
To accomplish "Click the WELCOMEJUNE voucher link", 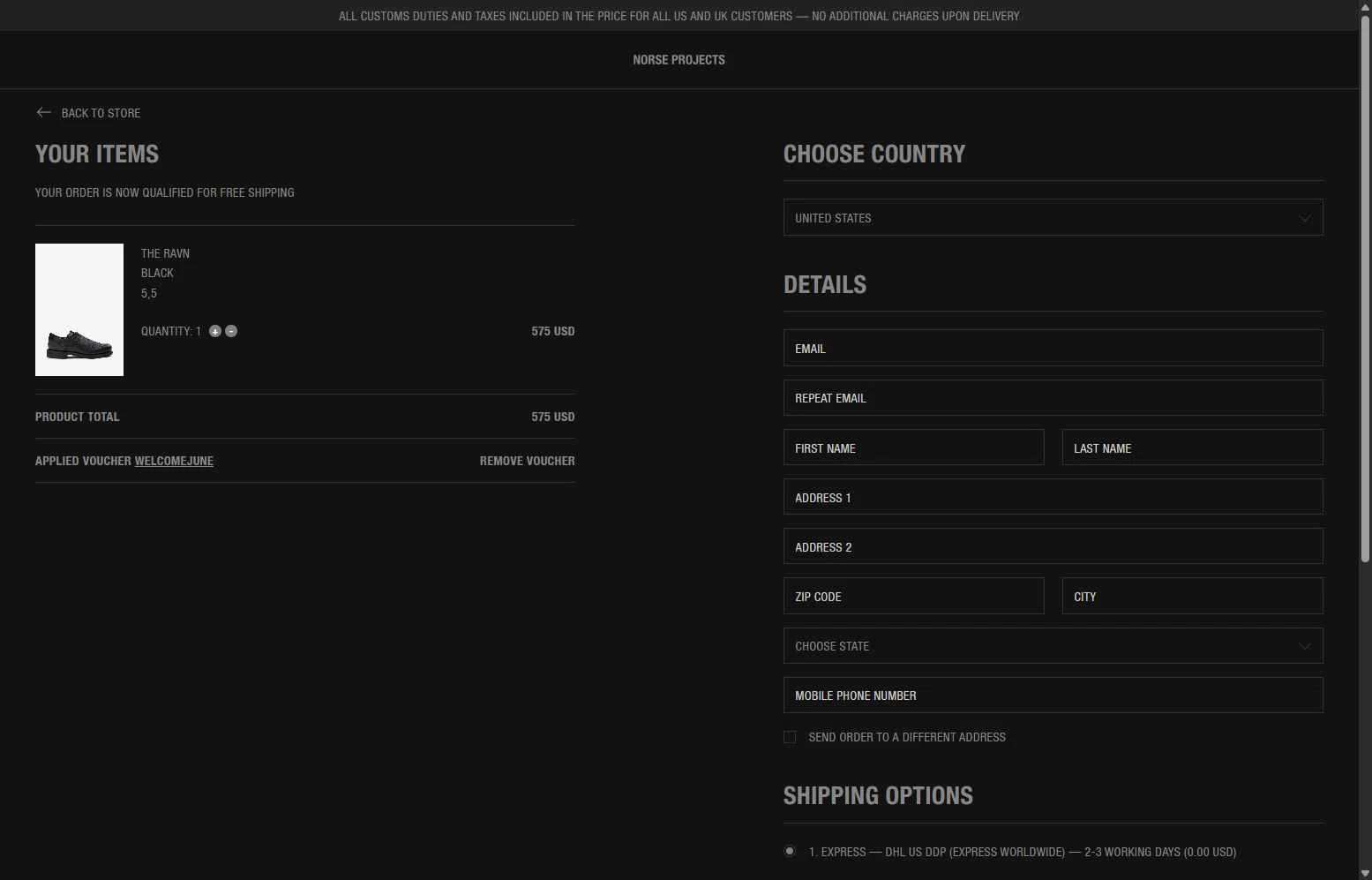I will point(174,461).
